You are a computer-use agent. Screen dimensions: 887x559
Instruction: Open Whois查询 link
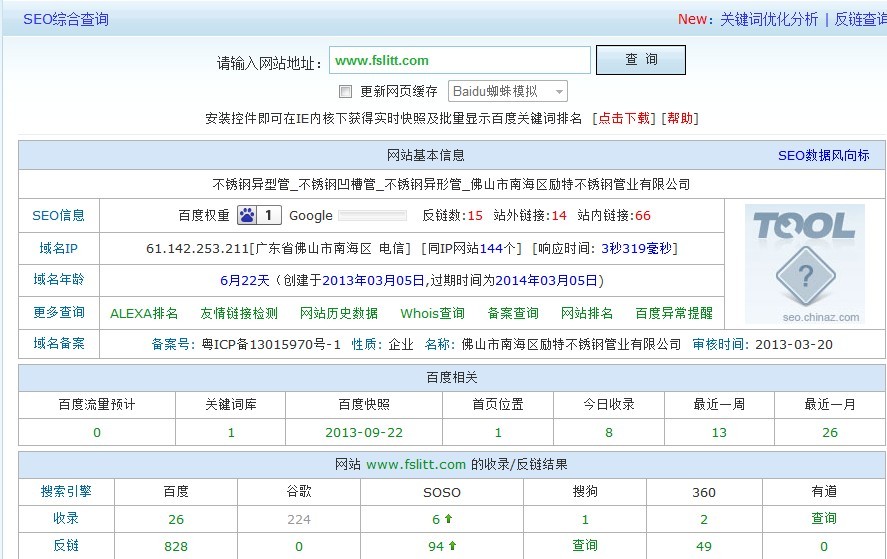[x=432, y=313]
